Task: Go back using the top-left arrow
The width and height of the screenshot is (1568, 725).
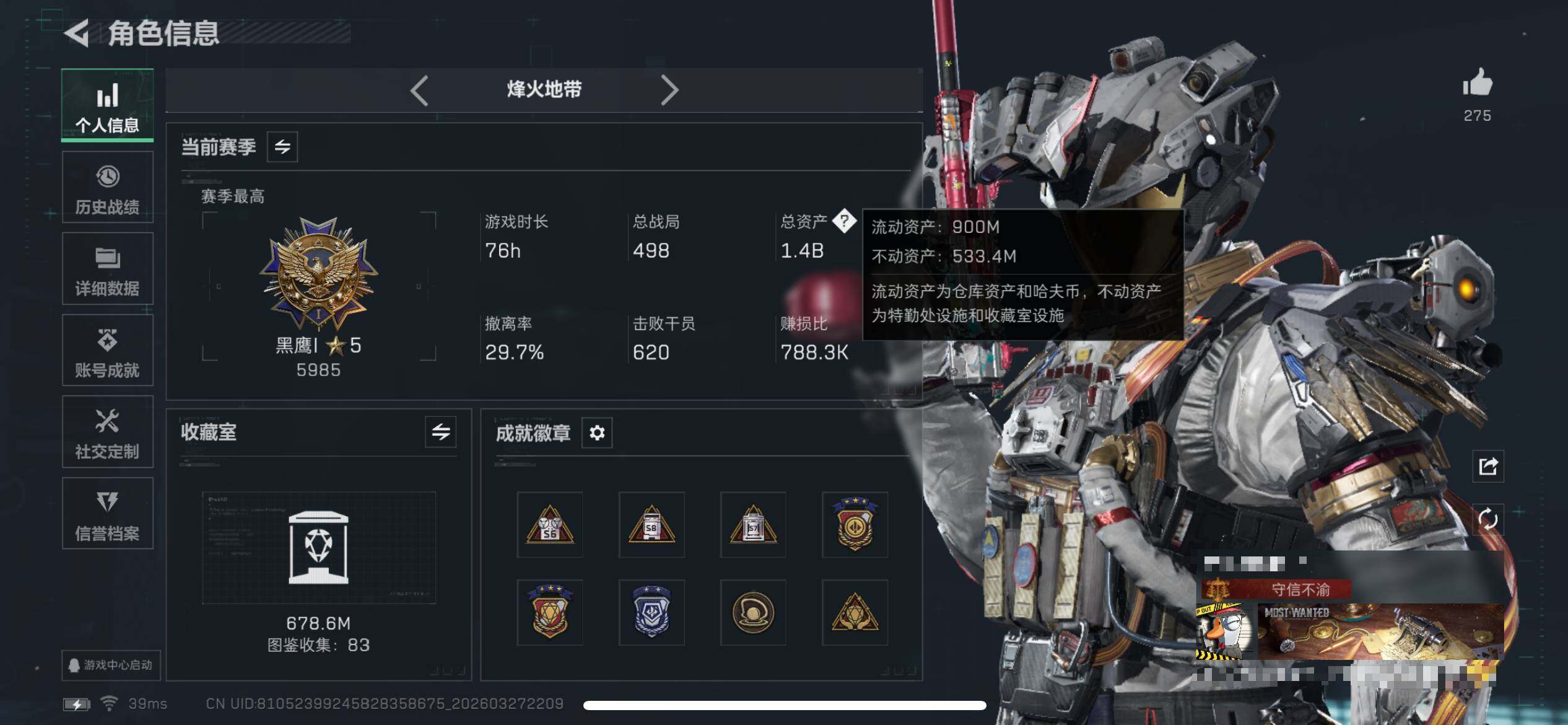Action: (x=77, y=33)
